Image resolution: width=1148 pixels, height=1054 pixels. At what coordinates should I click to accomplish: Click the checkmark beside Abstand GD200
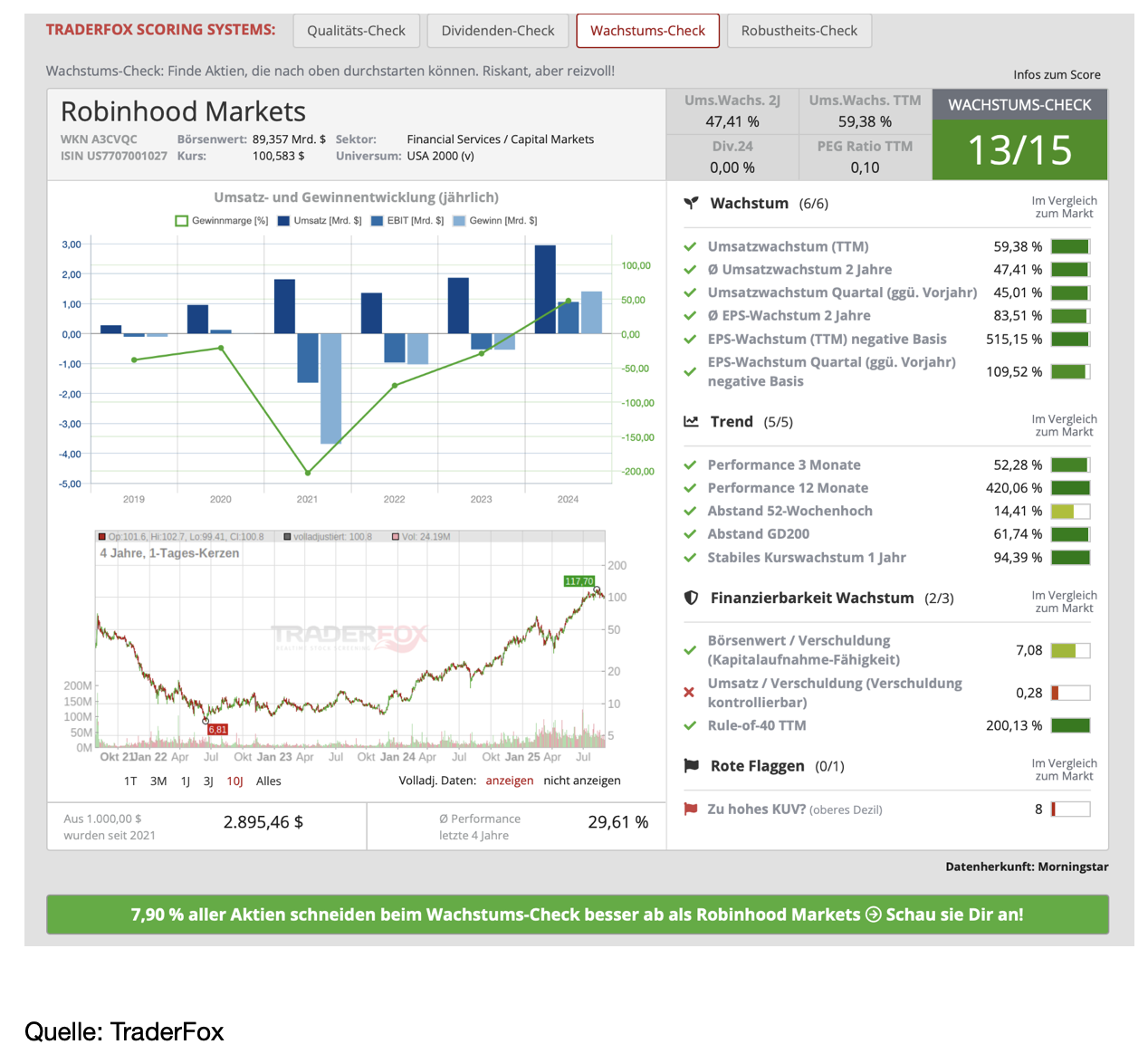pyautogui.click(x=690, y=534)
